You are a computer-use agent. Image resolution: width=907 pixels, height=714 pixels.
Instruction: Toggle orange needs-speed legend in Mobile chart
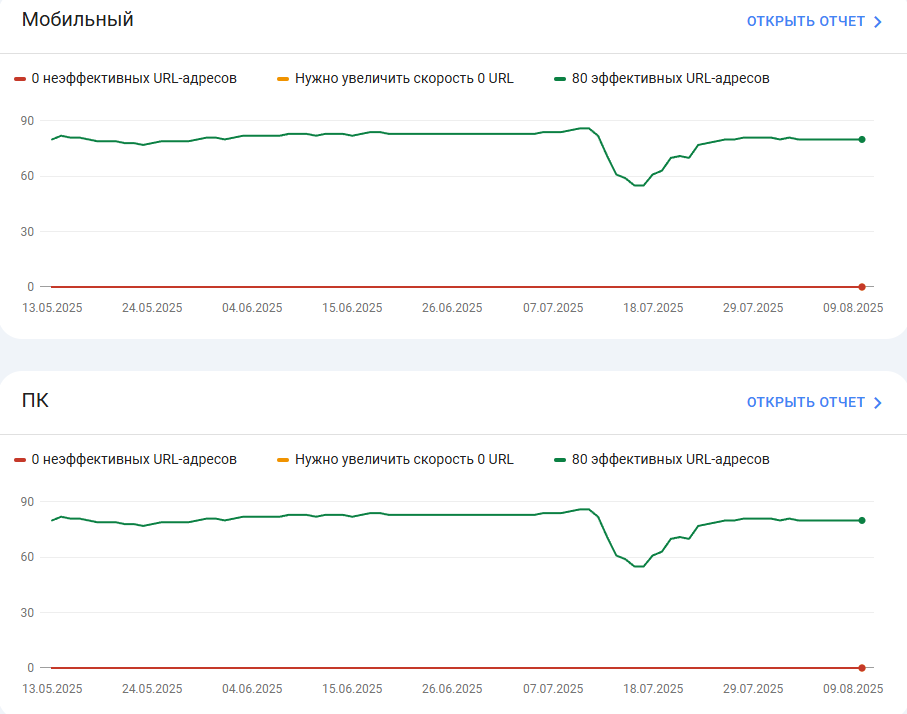click(x=395, y=79)
